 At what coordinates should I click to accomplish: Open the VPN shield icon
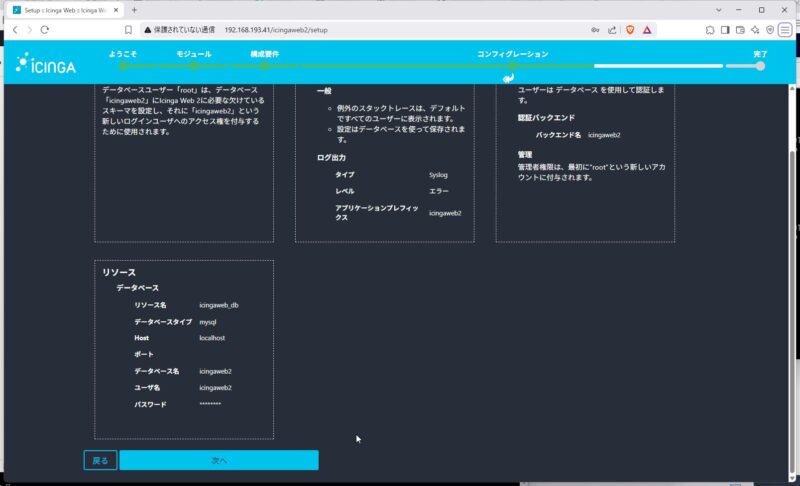point(770,30)
